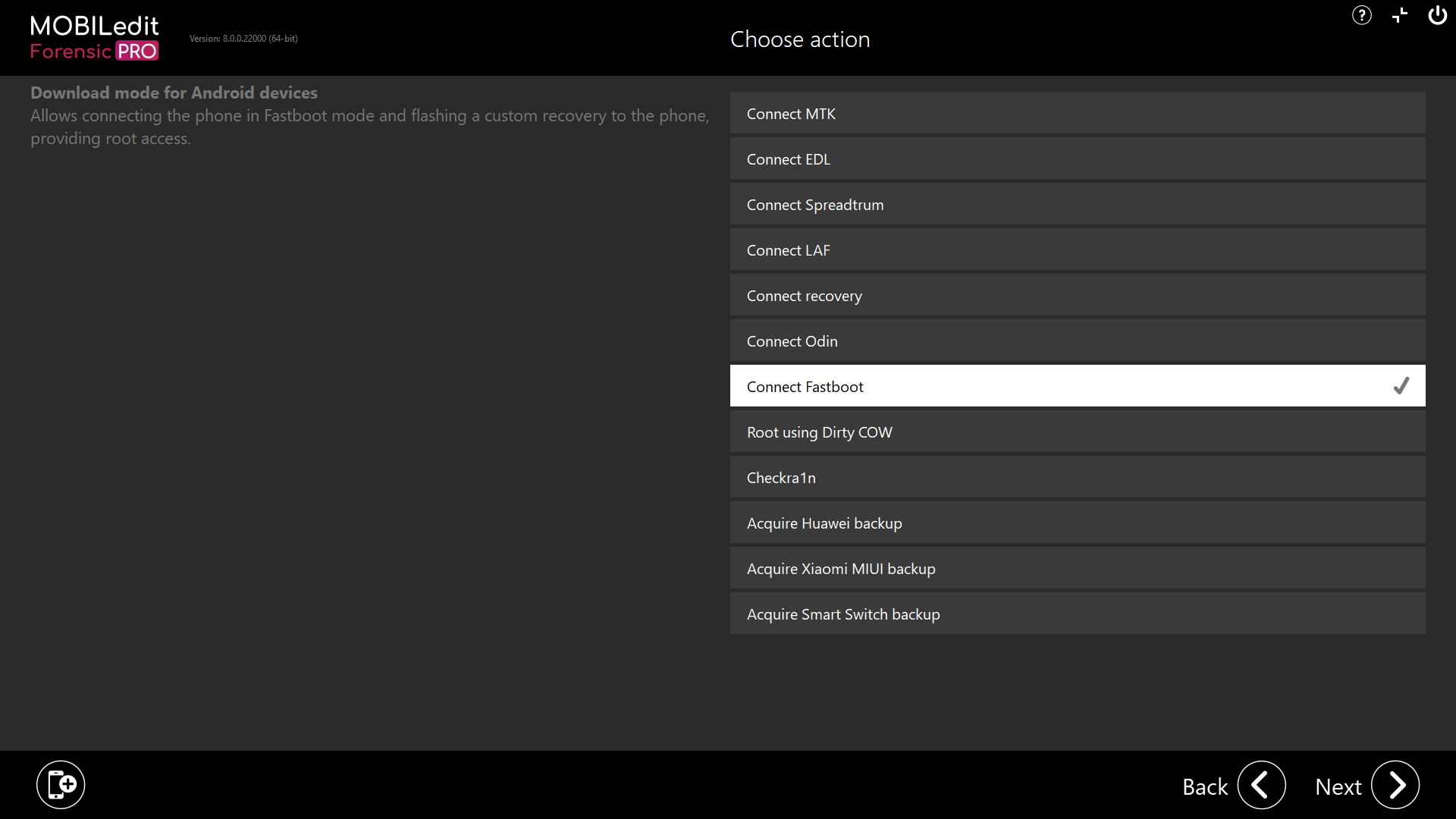Click the exit fullscreen arrows icon
1456x819 pixels.
tap(1400, 15)
